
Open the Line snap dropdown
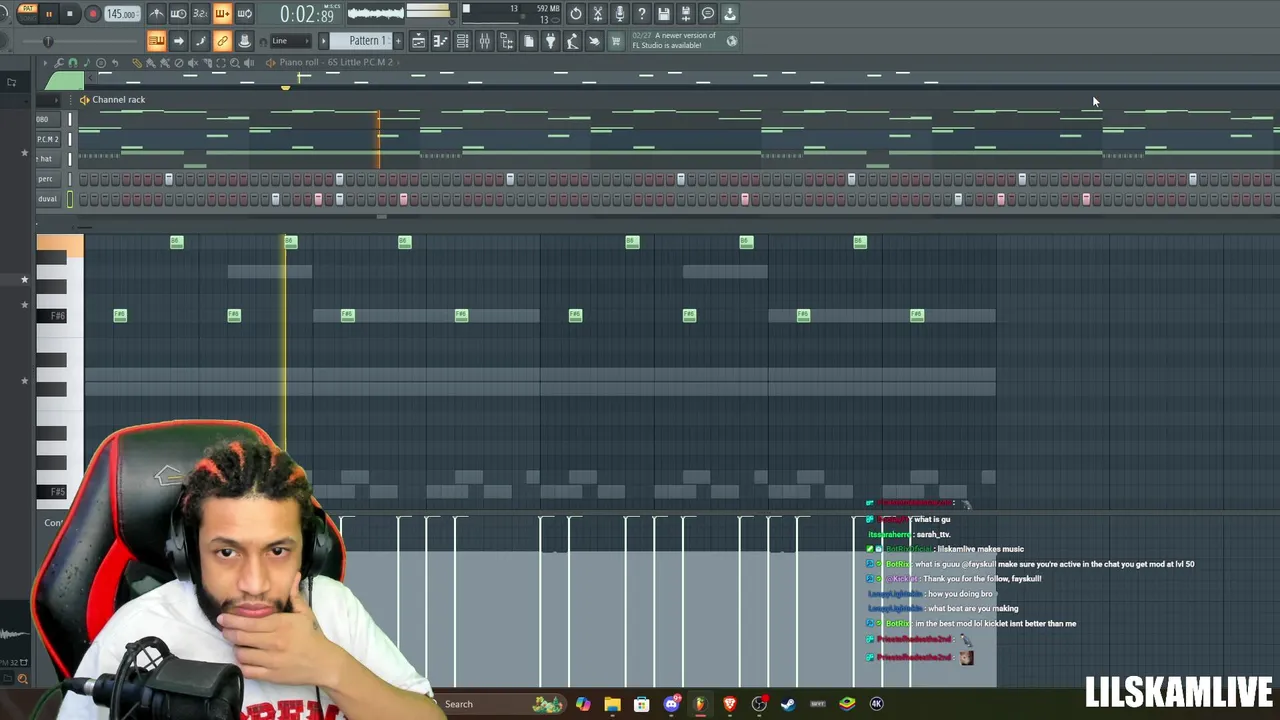tap(290, 41)
